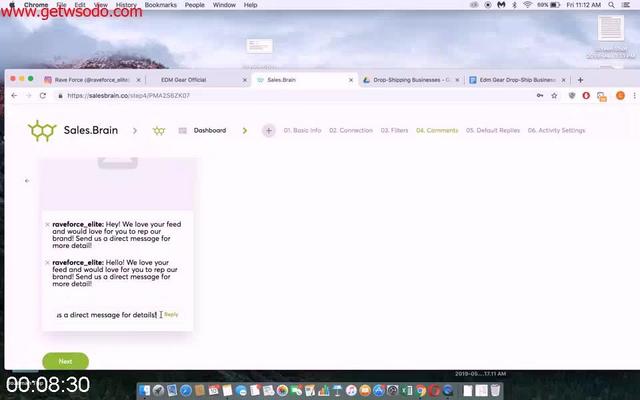Viewport: 640px width, 400px height.
Task: Close the Sales.Brain browser tab
Action: tap(351, 80)
